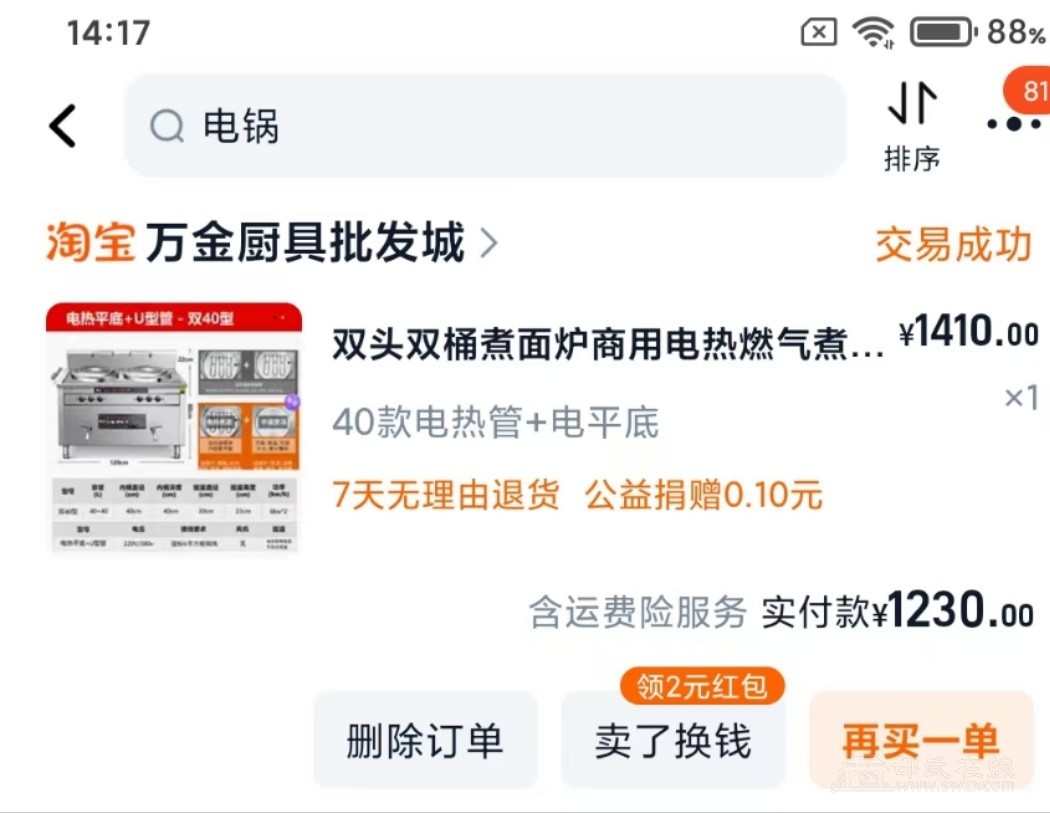Tap the 7天无理由退货 tag
Viewport: 1050px width, 813px height.
(446, 496)
